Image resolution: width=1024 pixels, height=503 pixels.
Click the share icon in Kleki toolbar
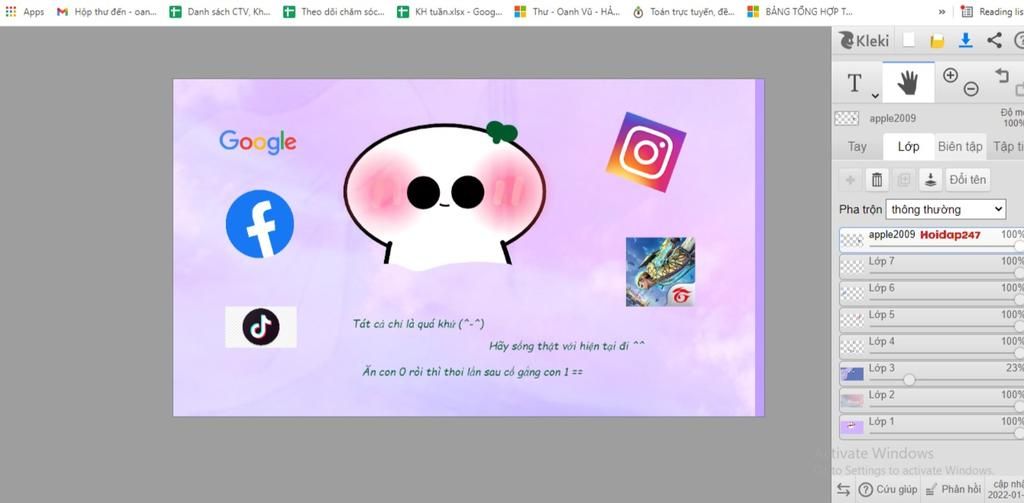994,41
